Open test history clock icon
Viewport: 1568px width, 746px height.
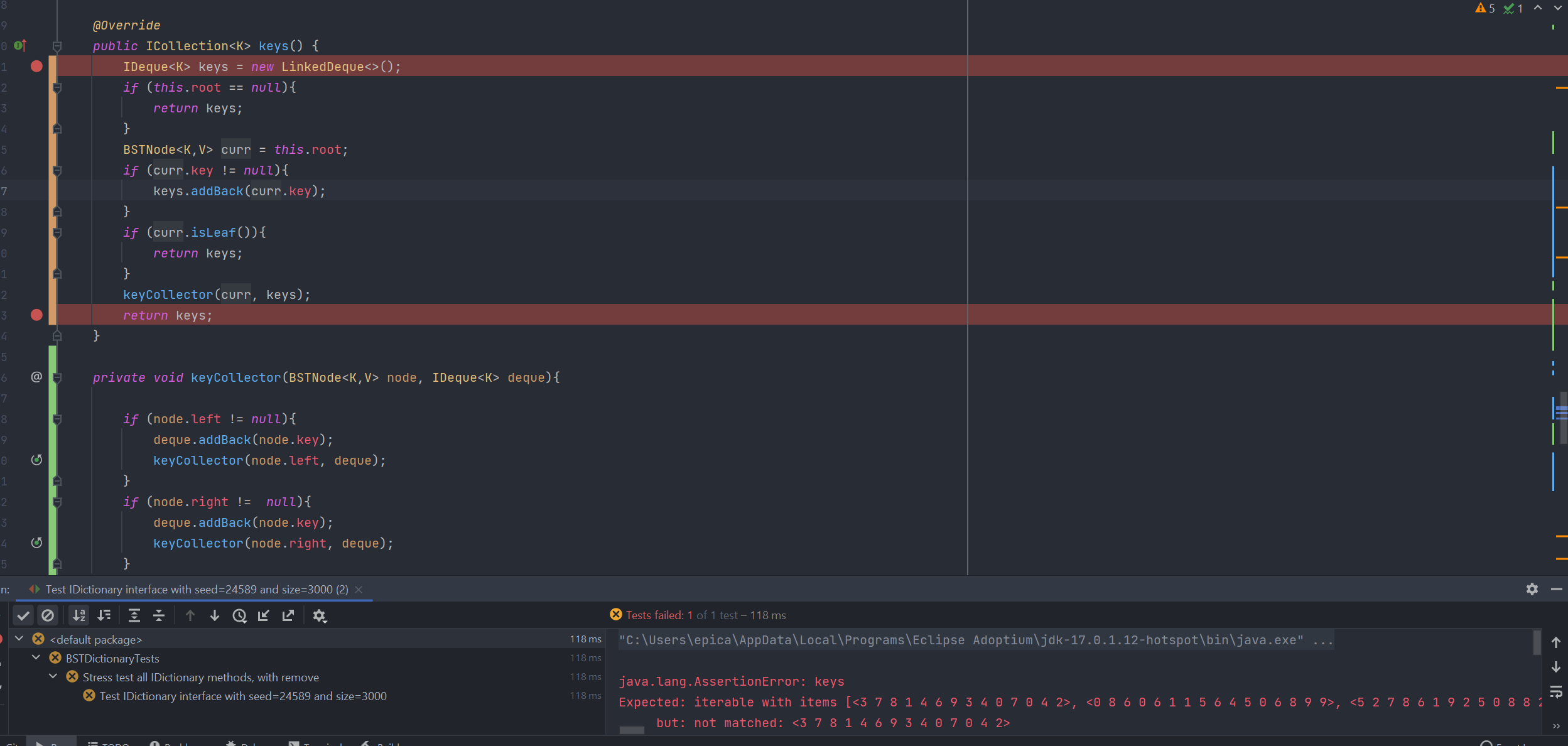(239, 615)
